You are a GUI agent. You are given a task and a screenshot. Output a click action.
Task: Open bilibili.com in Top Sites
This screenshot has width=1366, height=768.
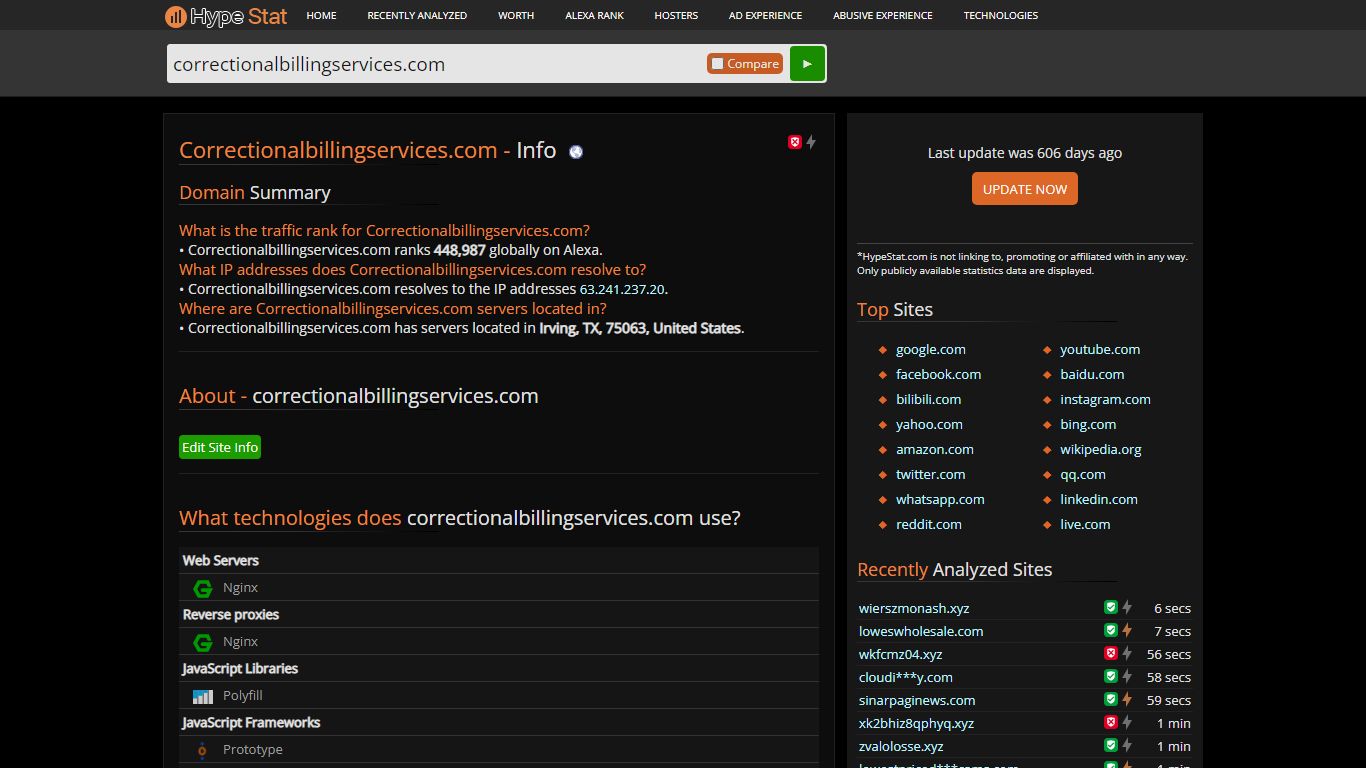coord(928,399)
